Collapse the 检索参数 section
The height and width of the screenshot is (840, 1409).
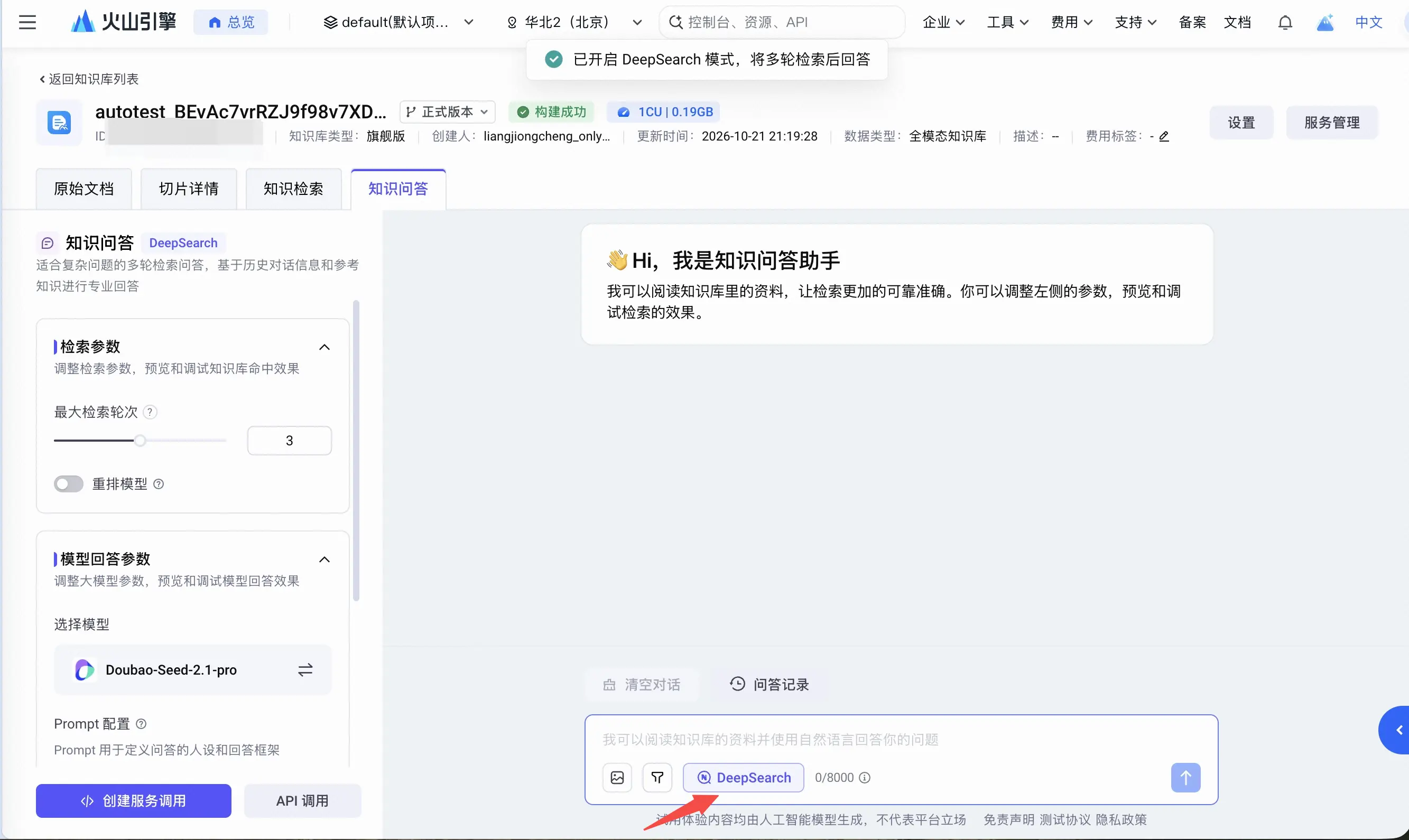(x=325, y=347)
